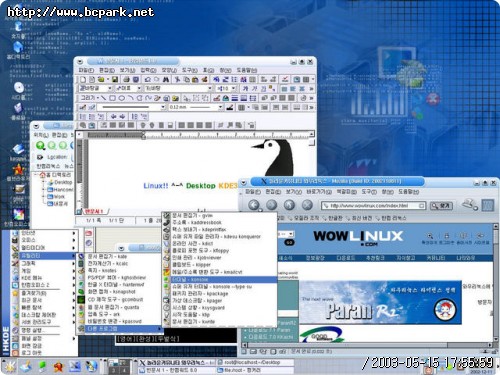Click the Save floppy icon in Hancom Word toolbar
The width and height of the screenshot is (500, 375).
[115, 79]
